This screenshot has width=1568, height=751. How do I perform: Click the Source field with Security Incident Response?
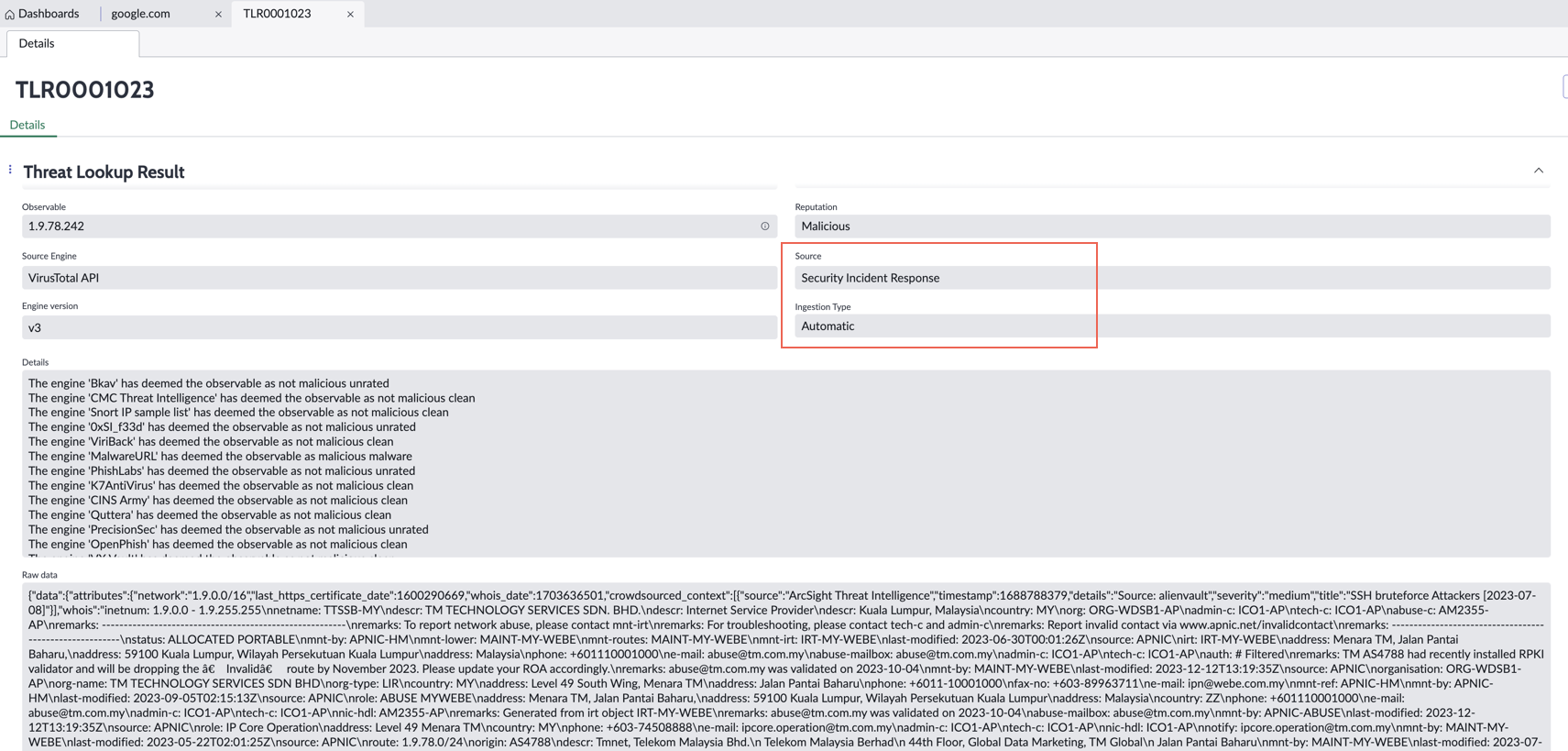(1172, 278)
